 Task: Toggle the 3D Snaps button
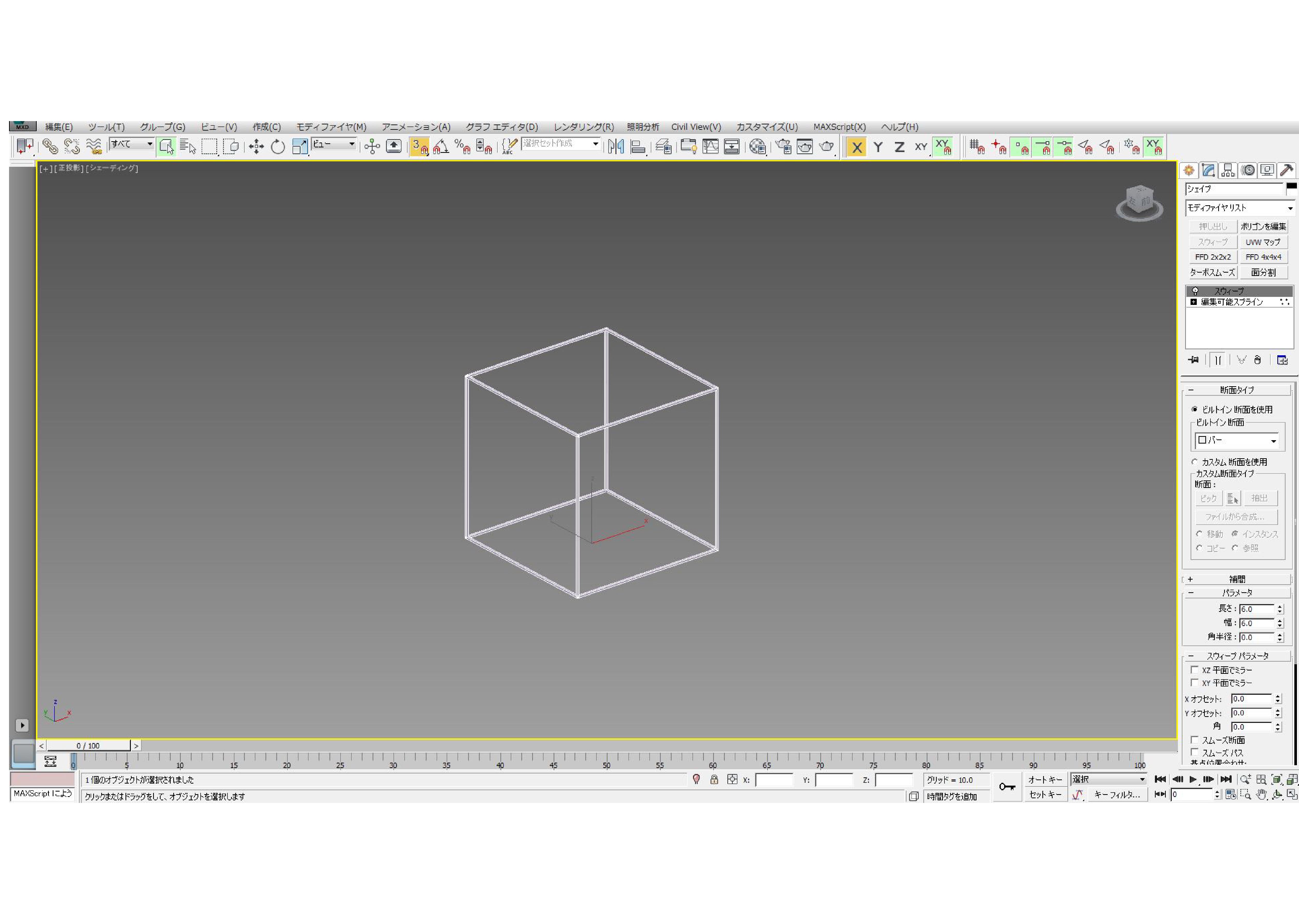419,147
